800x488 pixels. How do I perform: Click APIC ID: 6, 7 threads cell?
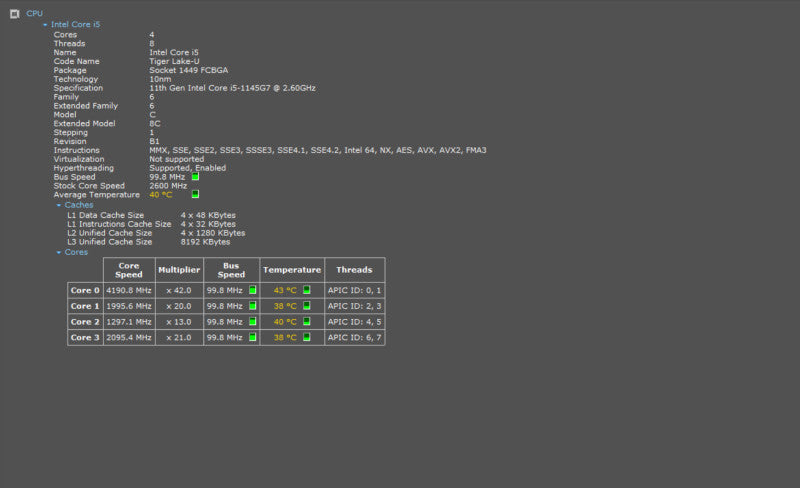coord(355,337)
